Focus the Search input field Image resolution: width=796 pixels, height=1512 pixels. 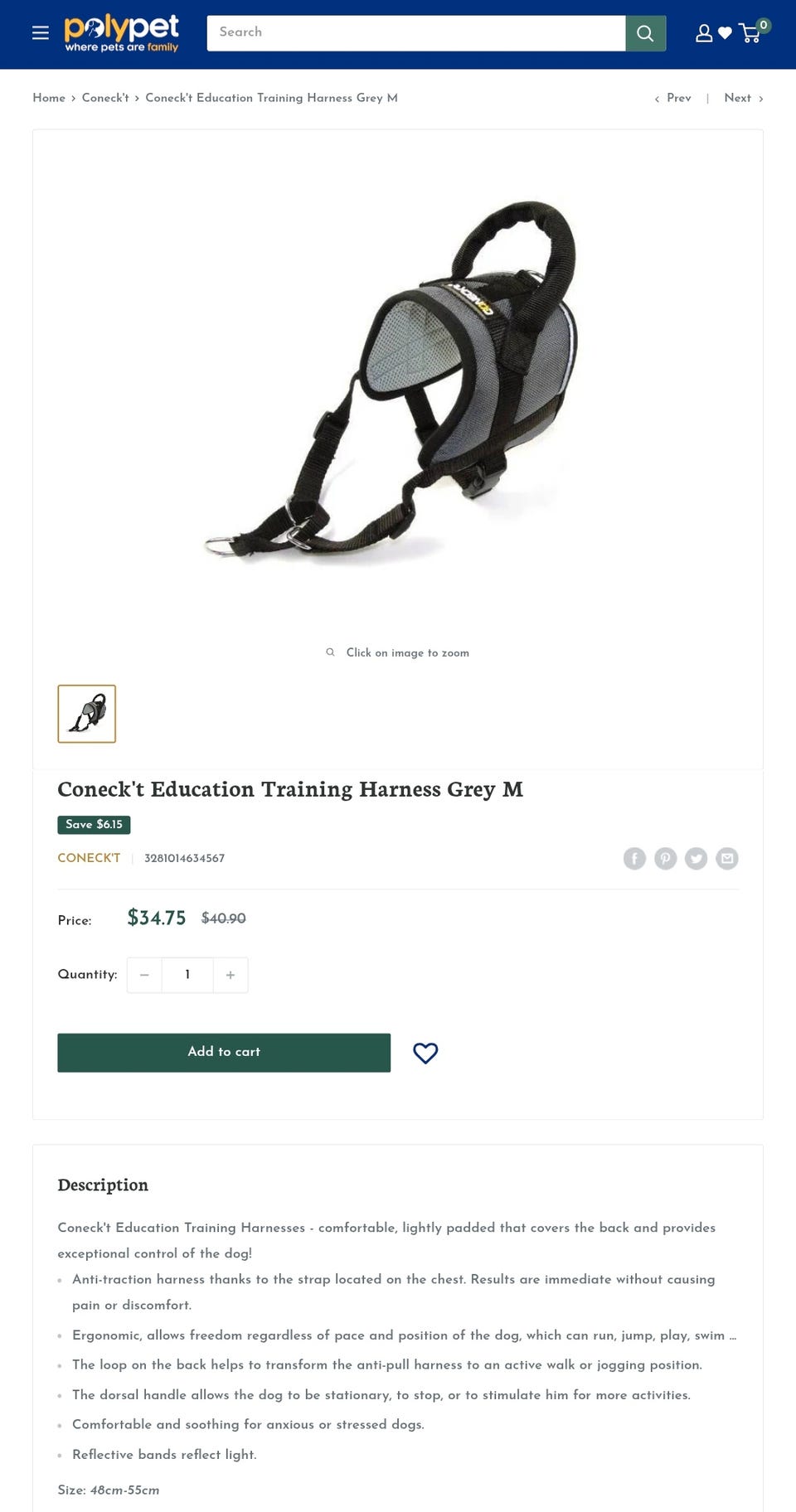point(416,33)
